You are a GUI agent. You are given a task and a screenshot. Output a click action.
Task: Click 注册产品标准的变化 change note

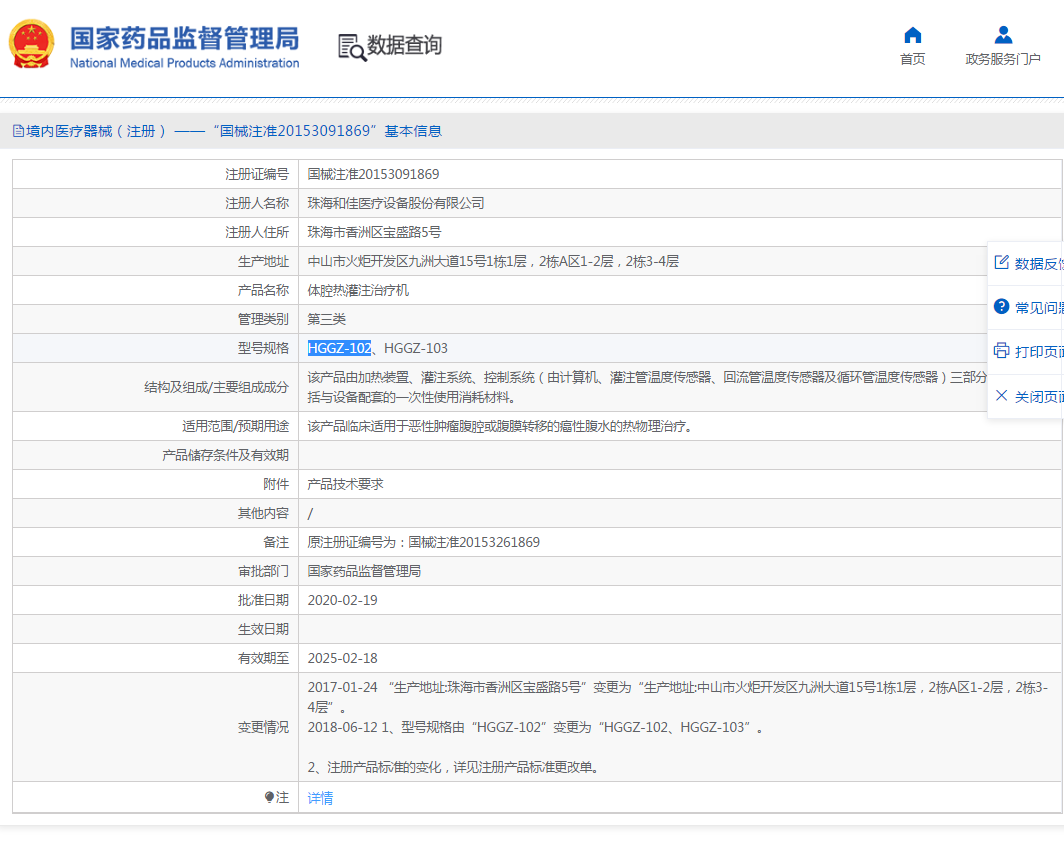pyautogui.click(x=453, y=767)
